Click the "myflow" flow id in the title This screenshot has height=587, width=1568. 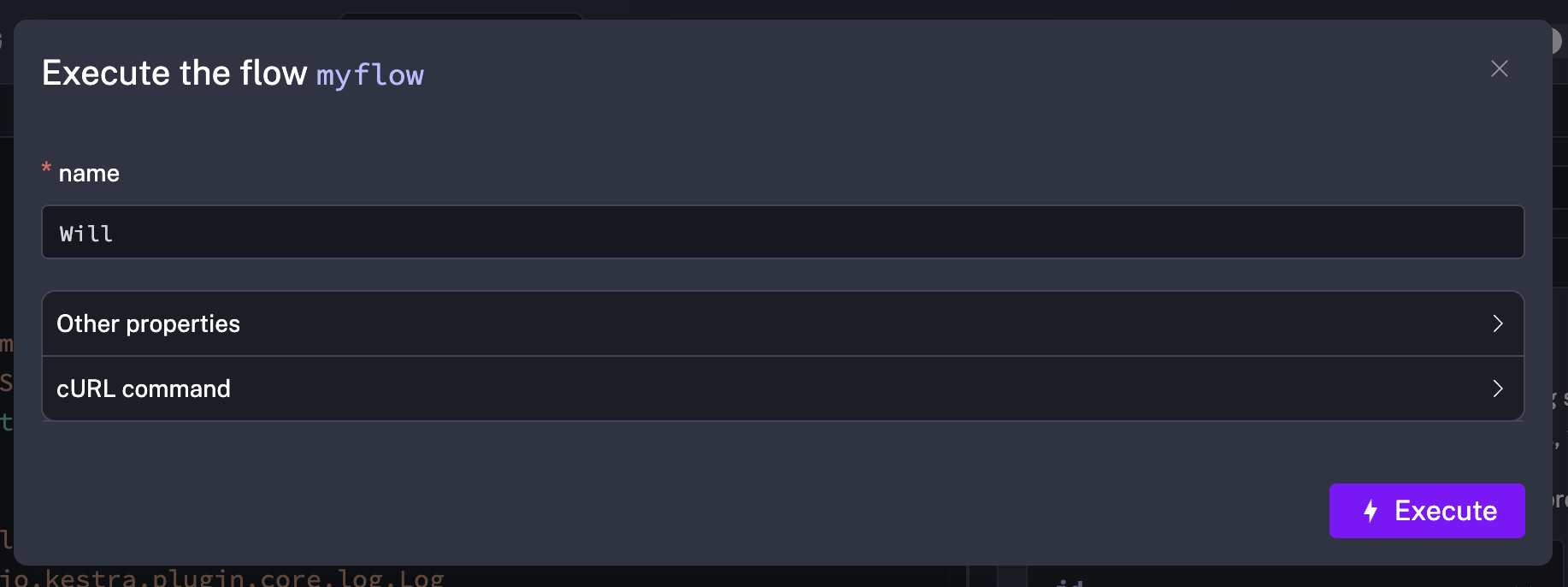point(369,75)
